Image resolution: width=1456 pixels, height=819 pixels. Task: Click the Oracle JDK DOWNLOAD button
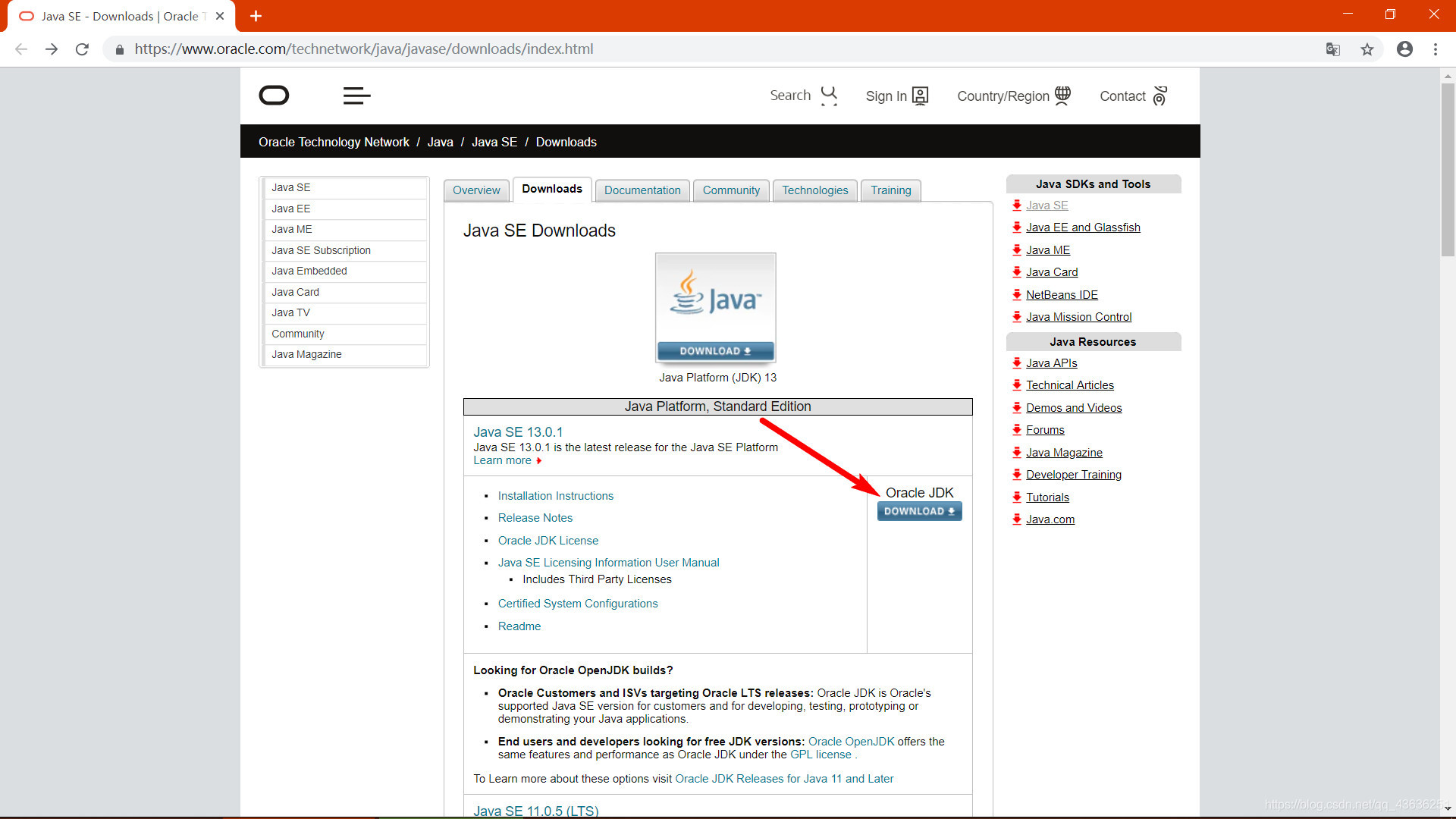(919, 511)
